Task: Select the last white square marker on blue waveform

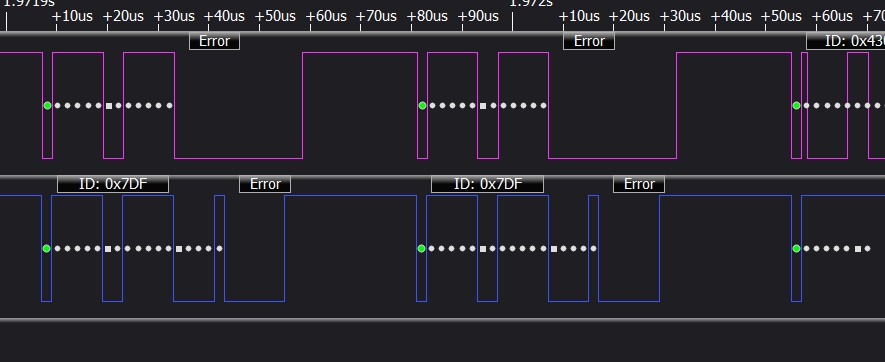Action: coord(858,248)
